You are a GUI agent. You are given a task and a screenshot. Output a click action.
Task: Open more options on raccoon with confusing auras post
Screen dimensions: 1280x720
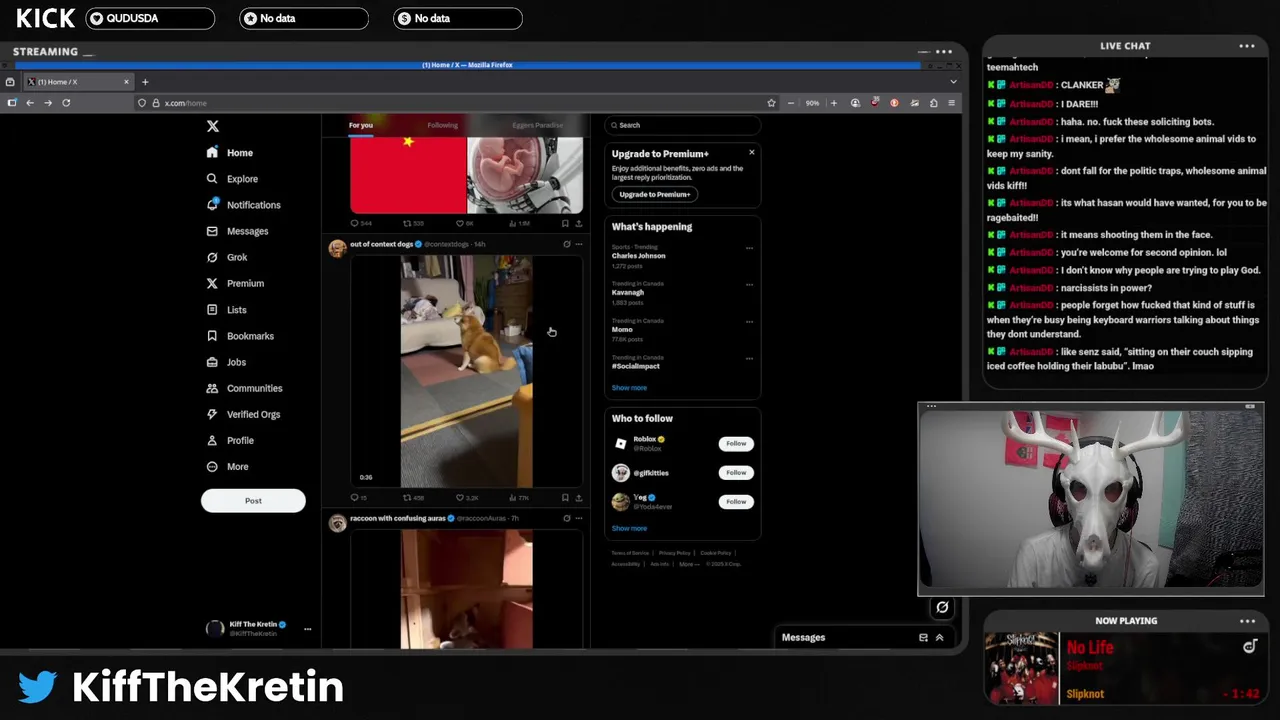click(x=578, y=518)
